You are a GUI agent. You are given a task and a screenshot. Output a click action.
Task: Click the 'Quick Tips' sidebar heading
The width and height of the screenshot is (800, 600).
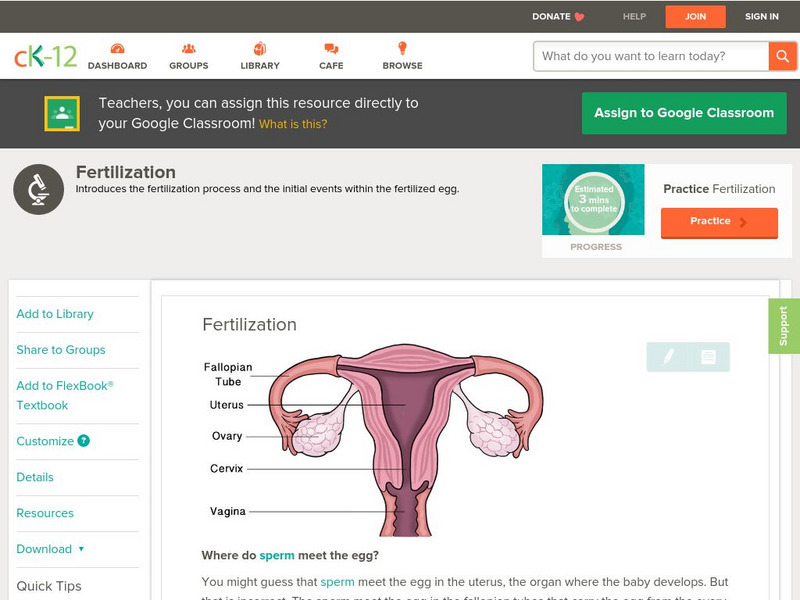pos(49,586)
